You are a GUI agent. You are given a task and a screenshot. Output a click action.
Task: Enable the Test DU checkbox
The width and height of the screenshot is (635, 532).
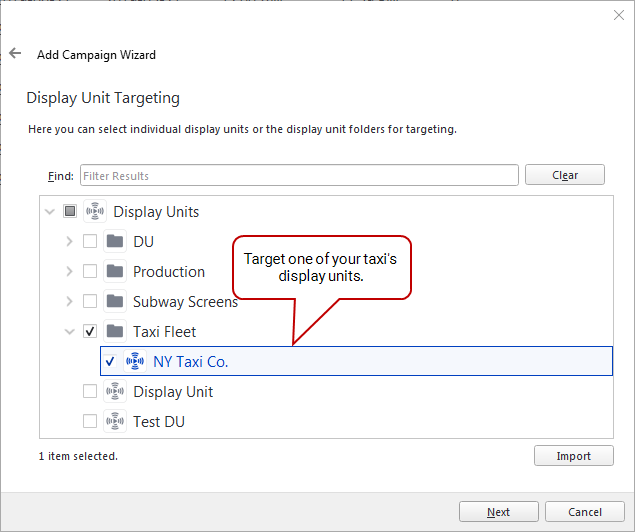pos(90,421)
